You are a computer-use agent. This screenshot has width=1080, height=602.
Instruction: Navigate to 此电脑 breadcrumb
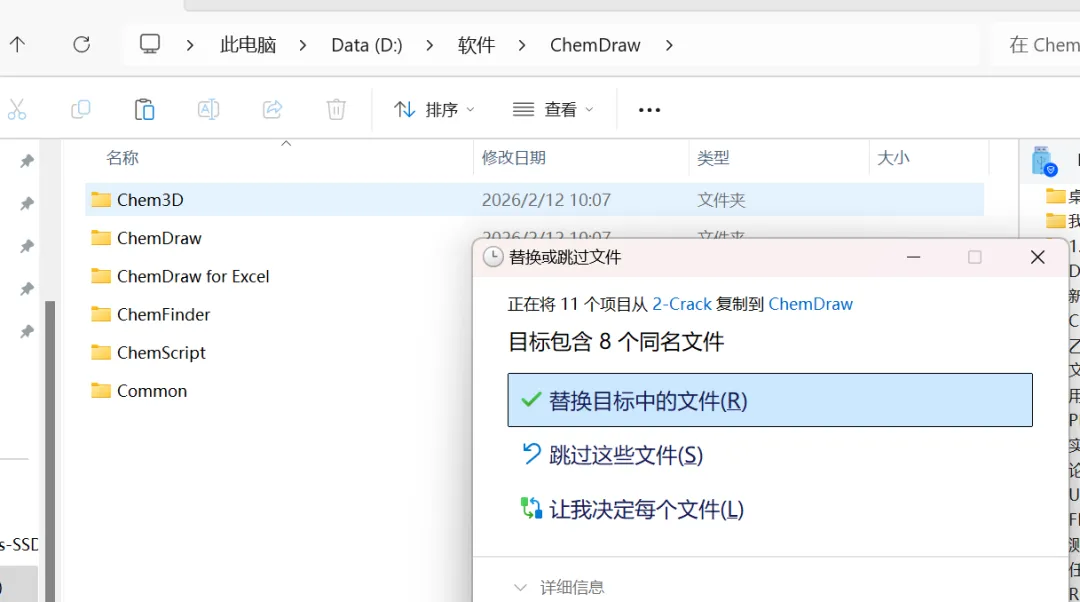tap(248, 45)
